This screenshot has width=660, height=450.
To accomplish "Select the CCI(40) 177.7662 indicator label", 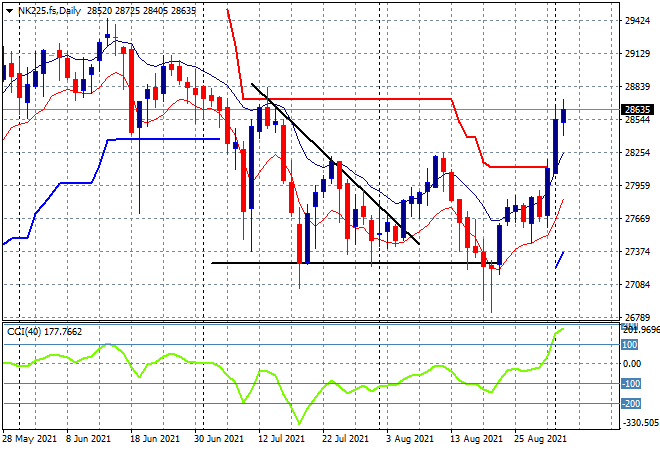I will pyautogui.click(x=45, y=332).
